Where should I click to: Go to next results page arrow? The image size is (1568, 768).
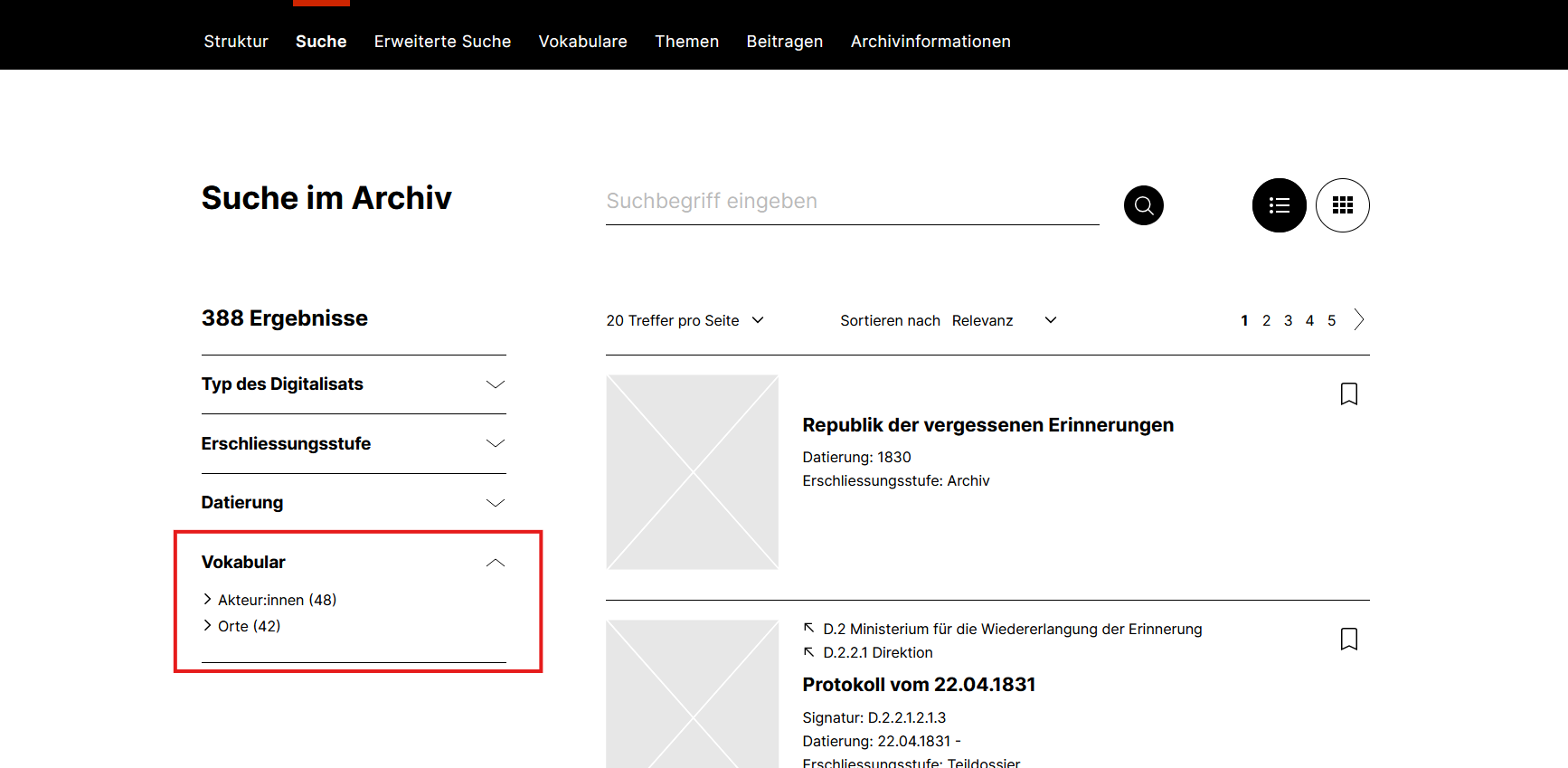pos(1358,319)
